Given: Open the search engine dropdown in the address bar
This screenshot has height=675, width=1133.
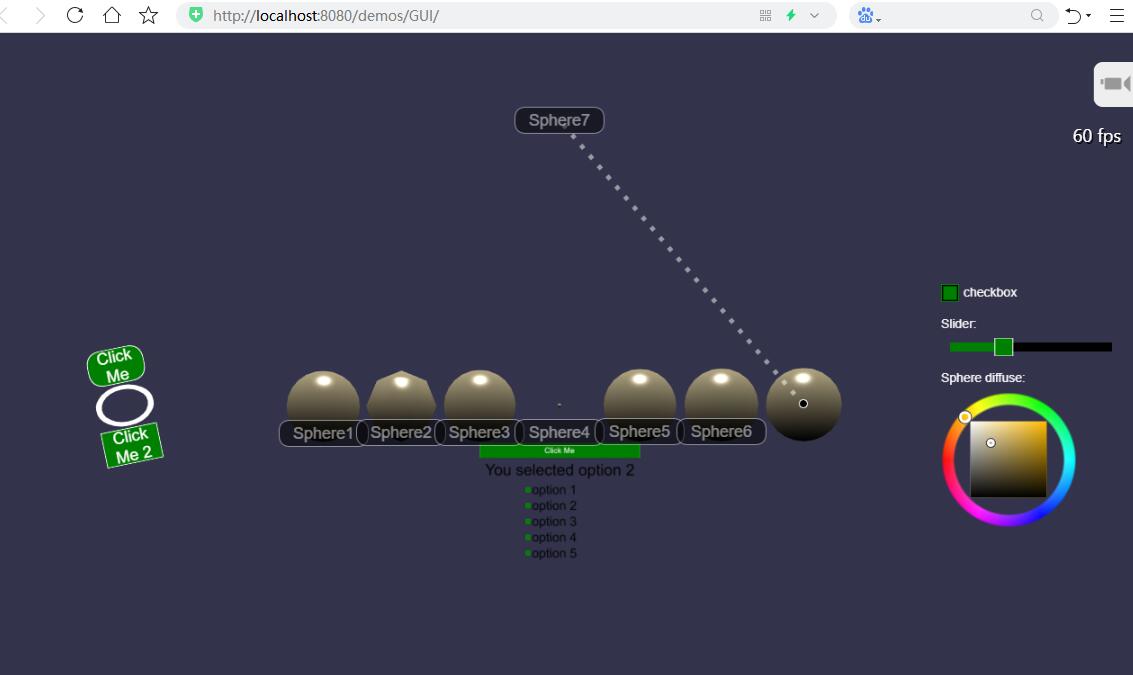Looking at the screenshot, I should (x=866, y=15).
